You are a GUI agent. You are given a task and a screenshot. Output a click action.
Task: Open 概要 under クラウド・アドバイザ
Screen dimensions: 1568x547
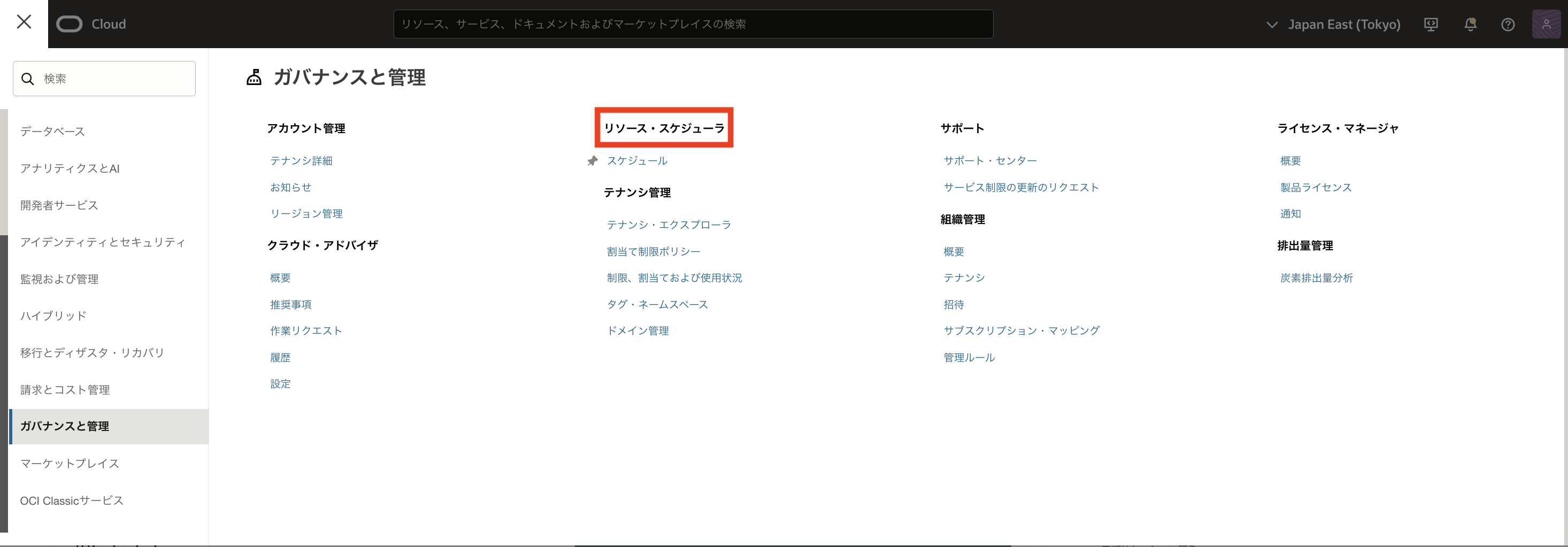point(281,278)
